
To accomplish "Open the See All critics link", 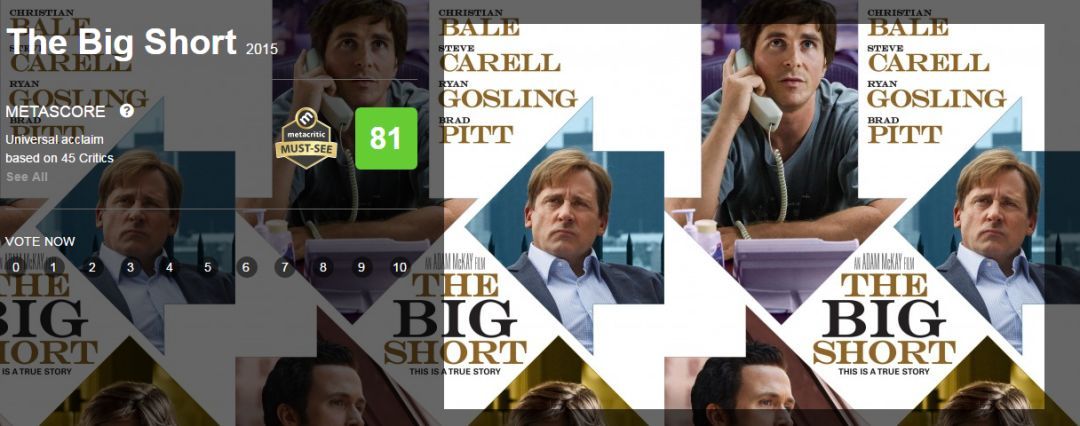I will pyautogui.click(x=27, y=176).
